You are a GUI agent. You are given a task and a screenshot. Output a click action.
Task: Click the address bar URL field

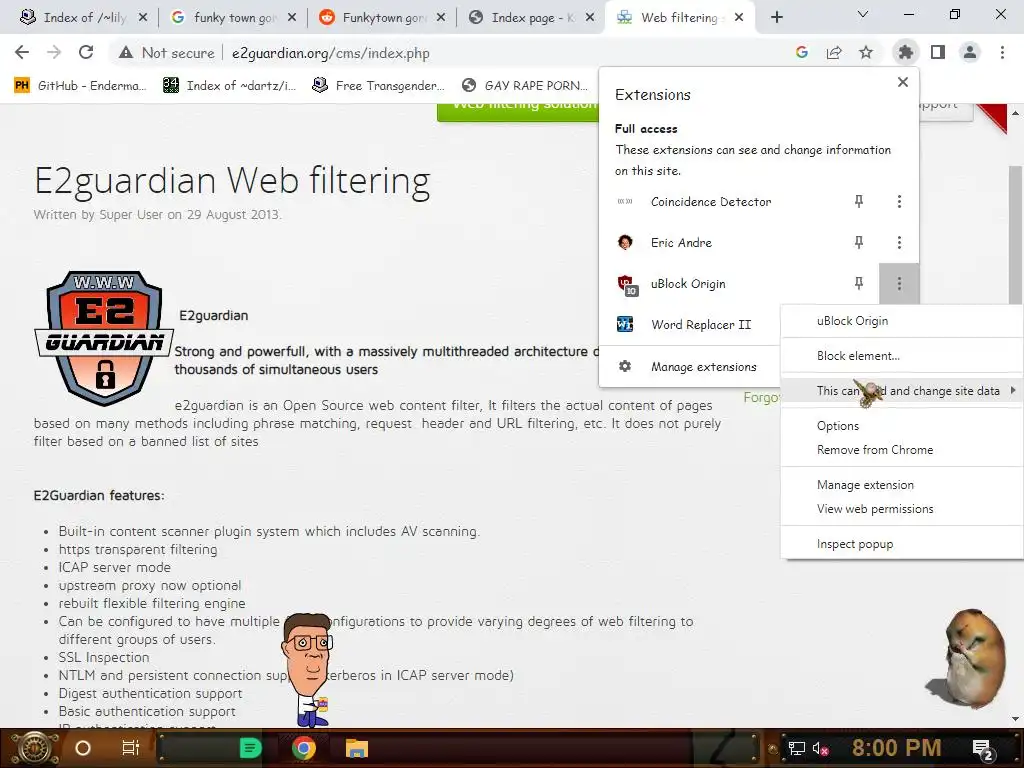click(x=330, y=54)
